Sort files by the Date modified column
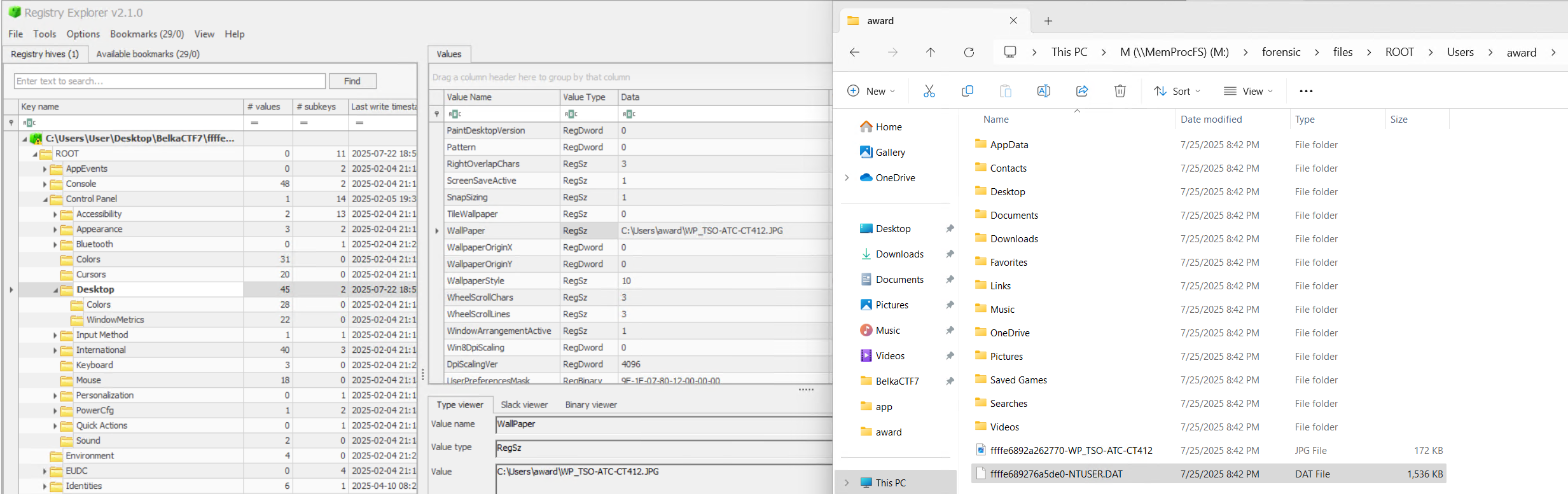Image resolution: width=1568 pixels, height=494 pixels. coord(1211,120)
